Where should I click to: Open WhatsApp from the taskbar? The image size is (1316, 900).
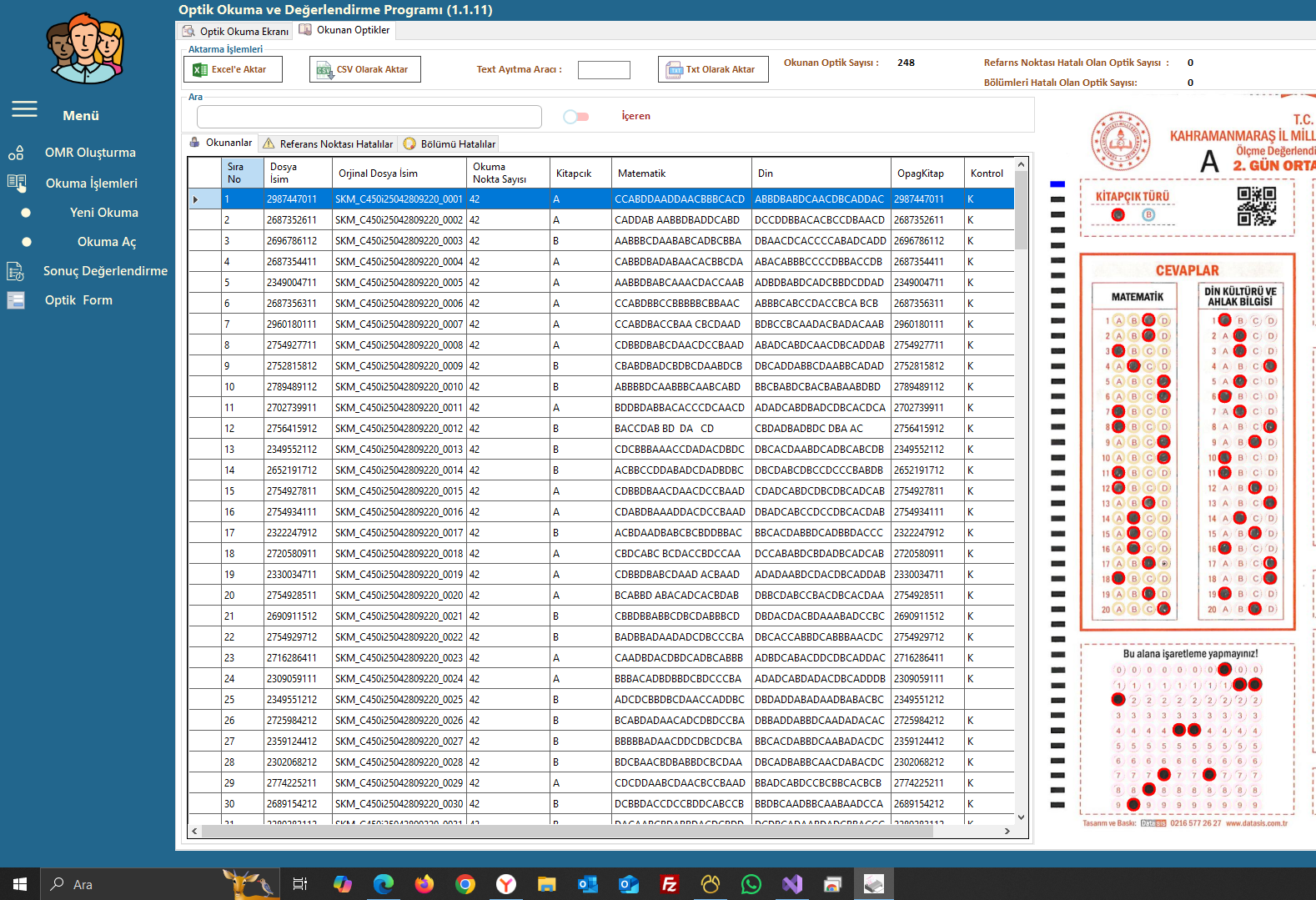click(751, 884)
